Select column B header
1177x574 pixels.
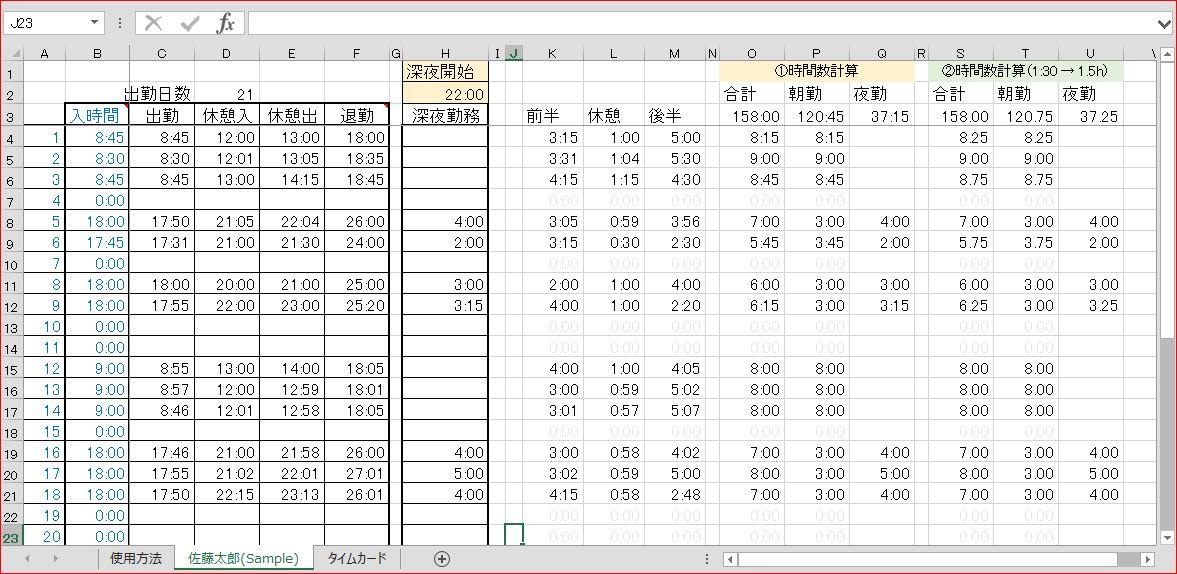tap(98, 53)
